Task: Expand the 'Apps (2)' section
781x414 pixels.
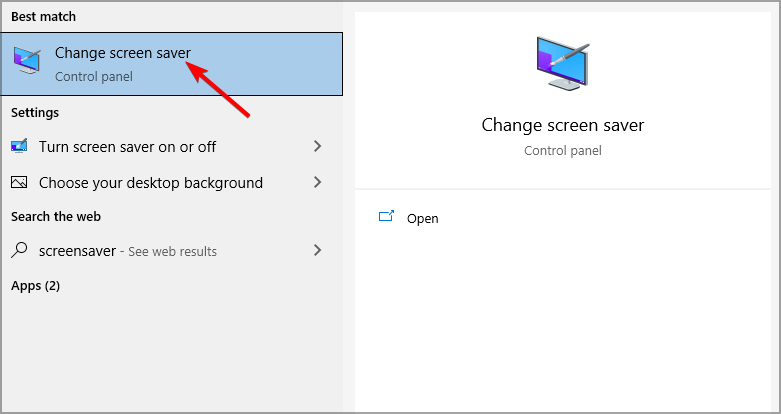Action: pos(35,286)
